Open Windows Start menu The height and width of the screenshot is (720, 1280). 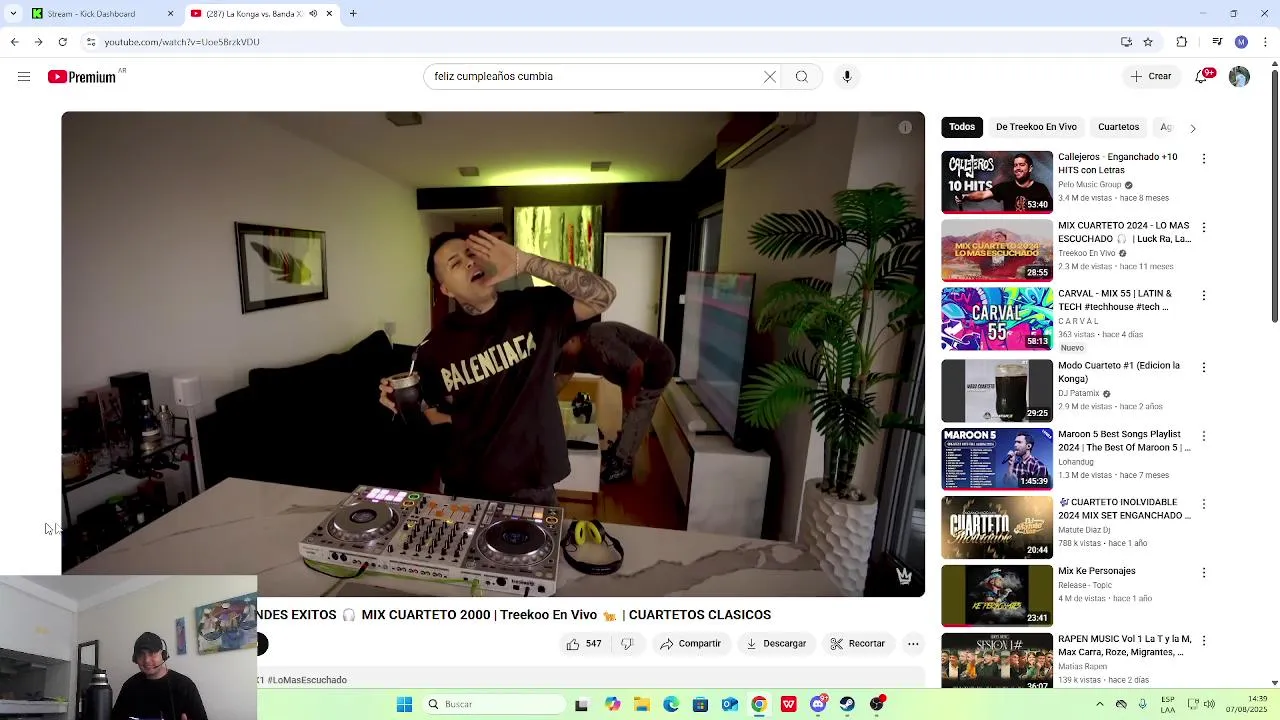coord(404,705)
